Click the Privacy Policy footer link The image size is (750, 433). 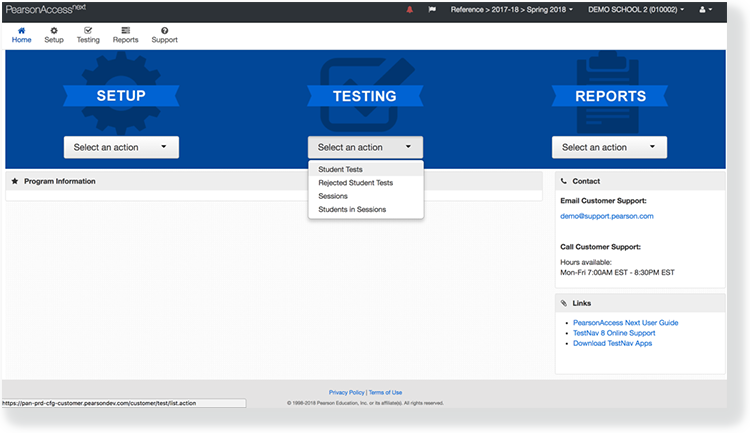point(346,392)
